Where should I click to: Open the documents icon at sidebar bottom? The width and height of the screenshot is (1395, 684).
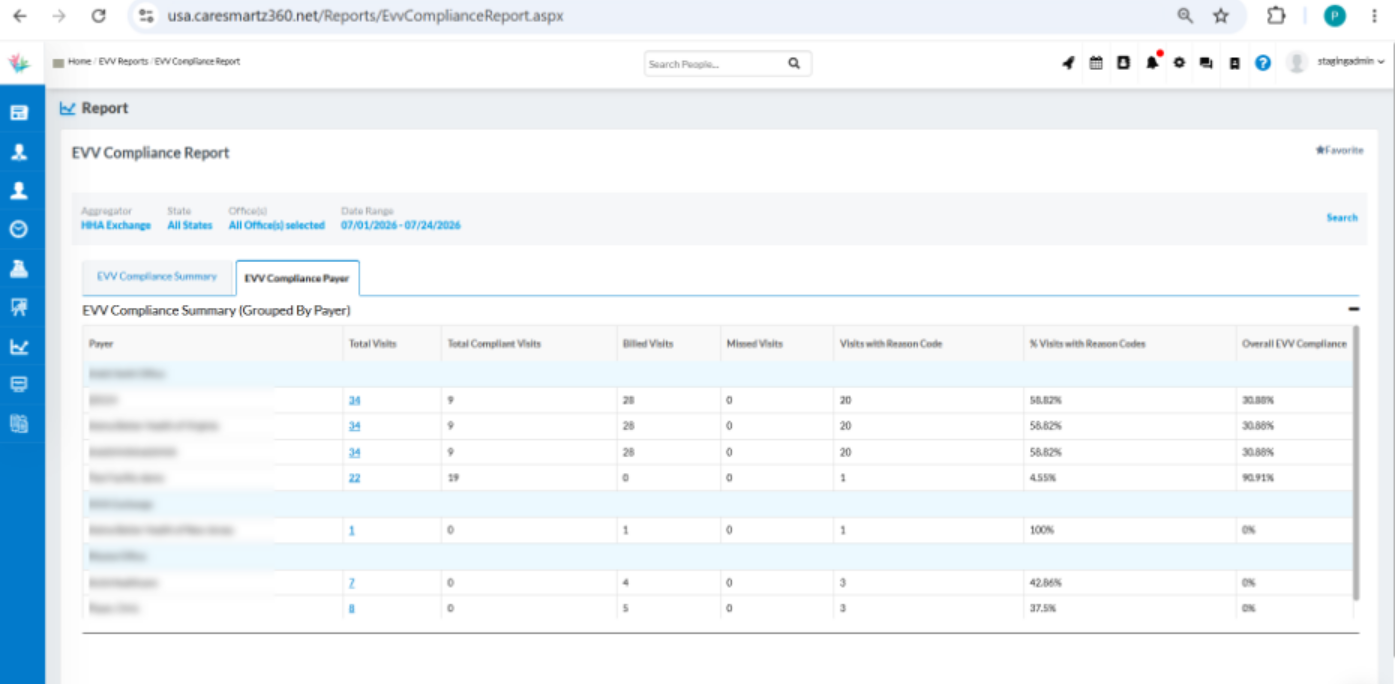pos(19,423)
